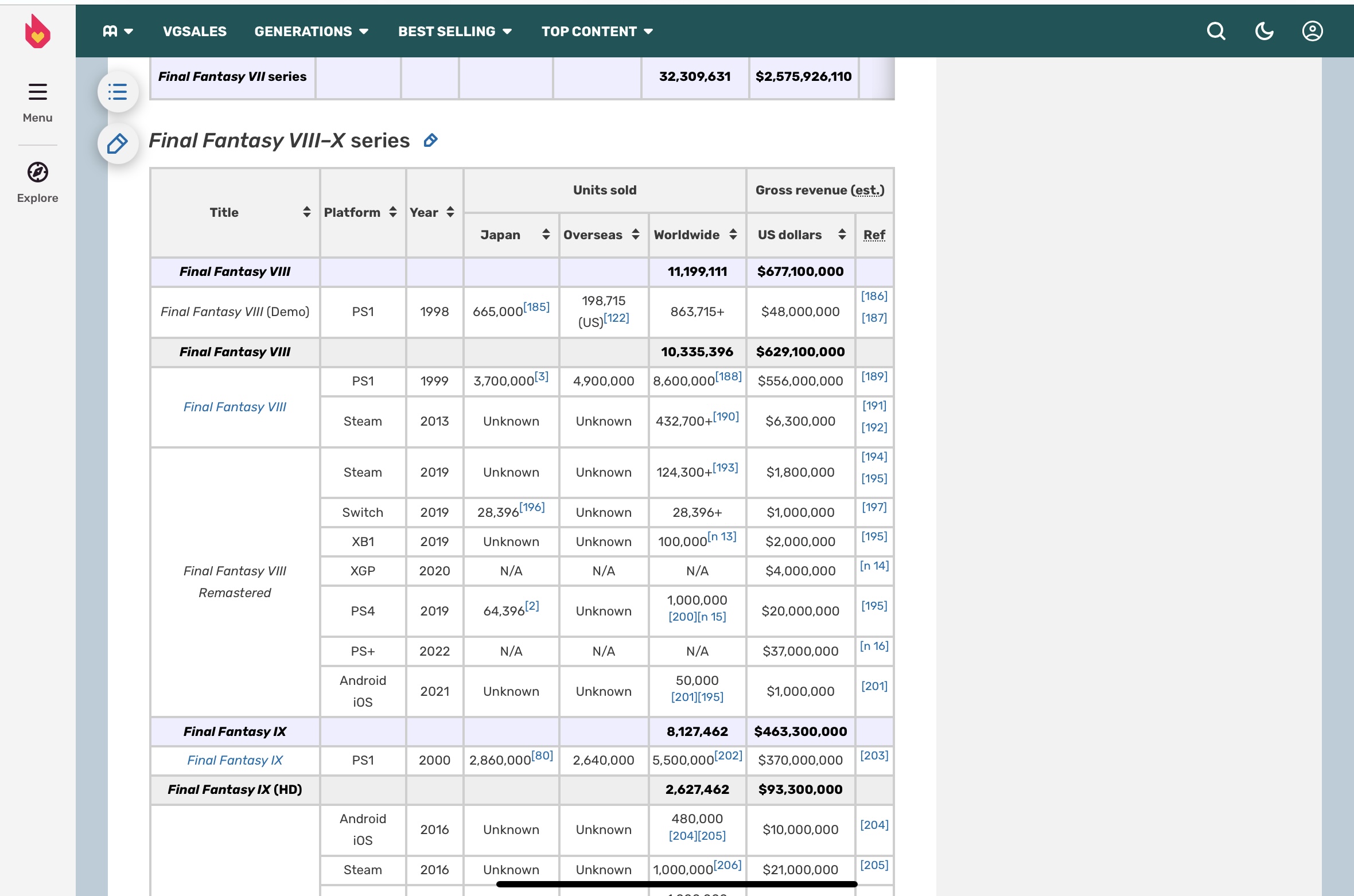
Task: Sort table by US dollars revenue
Action: click(x=842, y=235)
